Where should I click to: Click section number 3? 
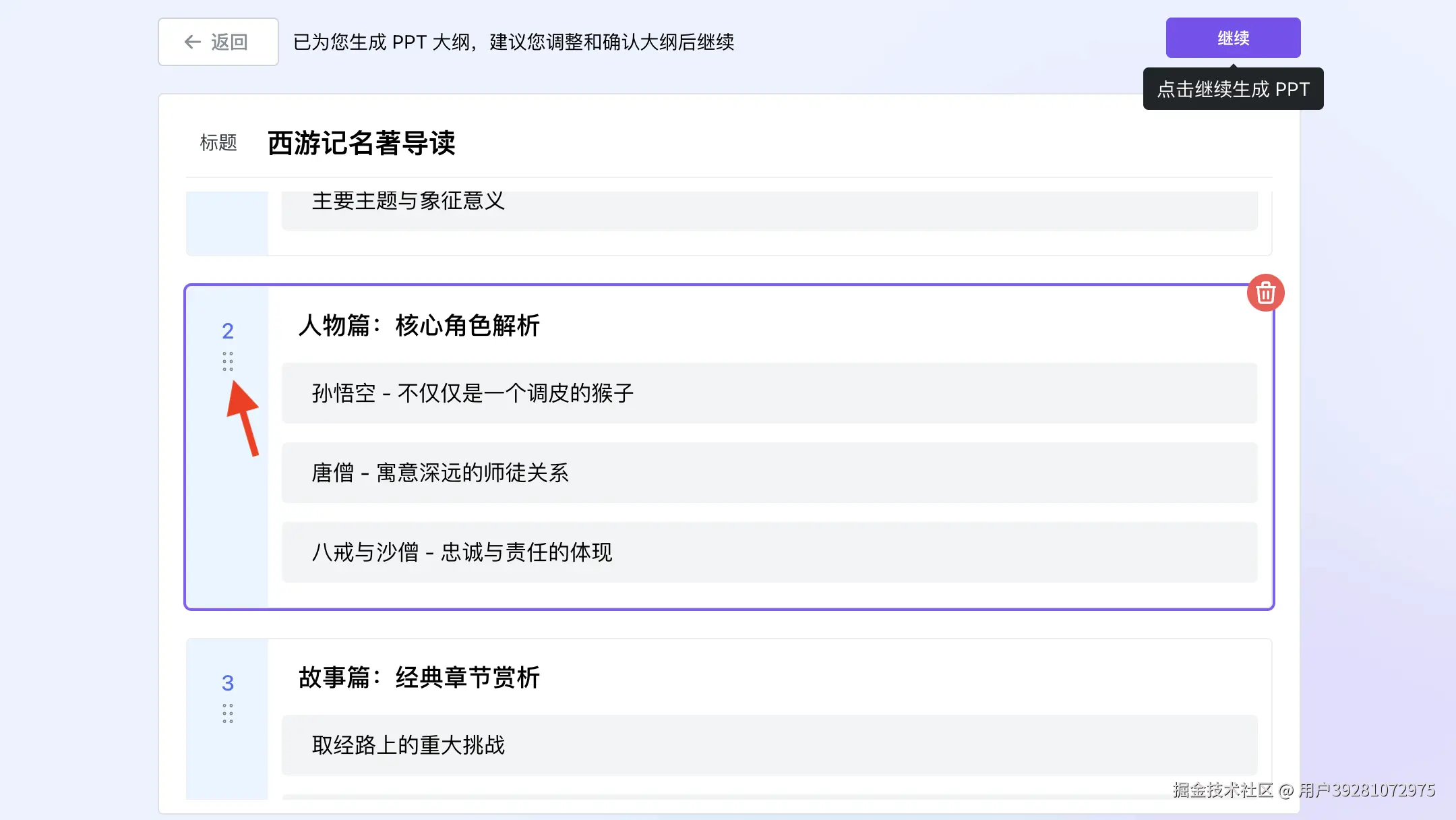228,683
